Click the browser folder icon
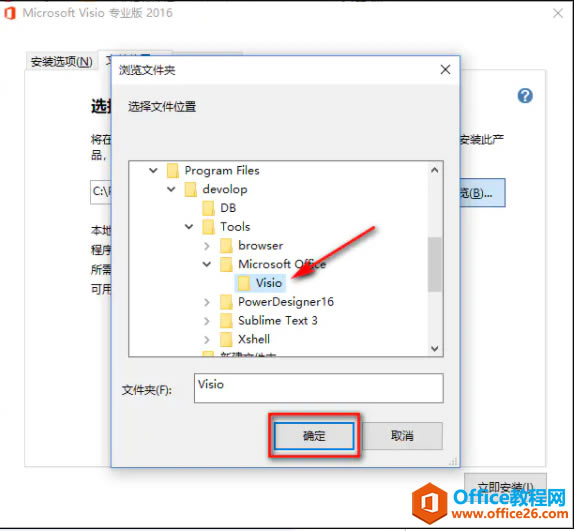This screenshot has width=575, height=531. coord(226,246)
